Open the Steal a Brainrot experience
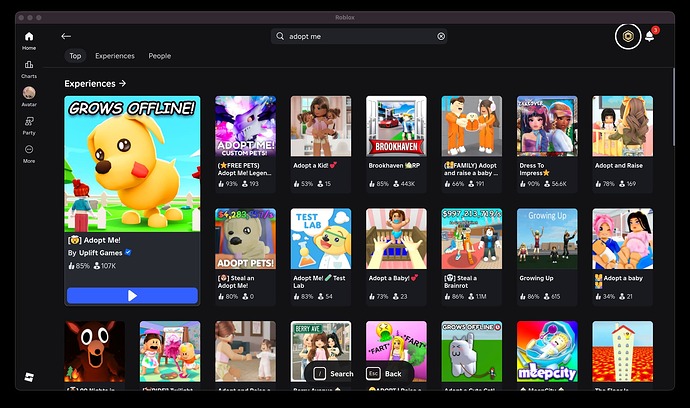 (x=472, y=257)
